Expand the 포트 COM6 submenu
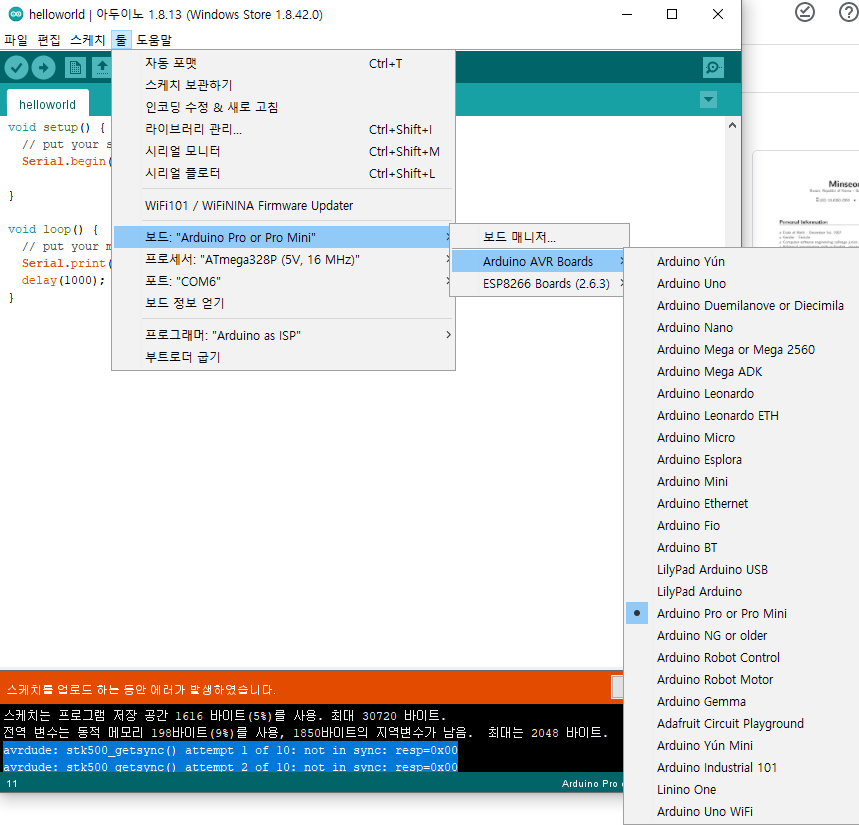This screenshot has width=859, height=825. (x=284, y=281)
